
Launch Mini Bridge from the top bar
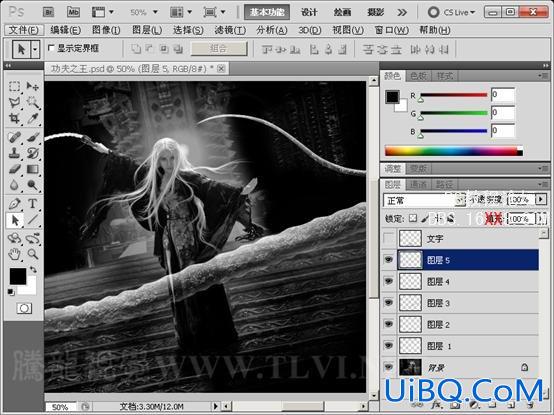(73, 12)
